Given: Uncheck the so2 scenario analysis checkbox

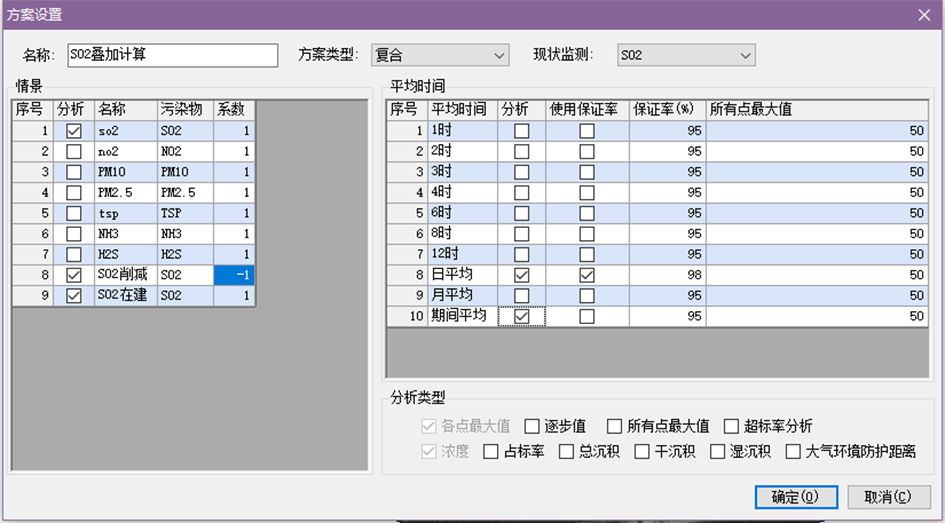Looking at the screenshot, I should 74,131.
